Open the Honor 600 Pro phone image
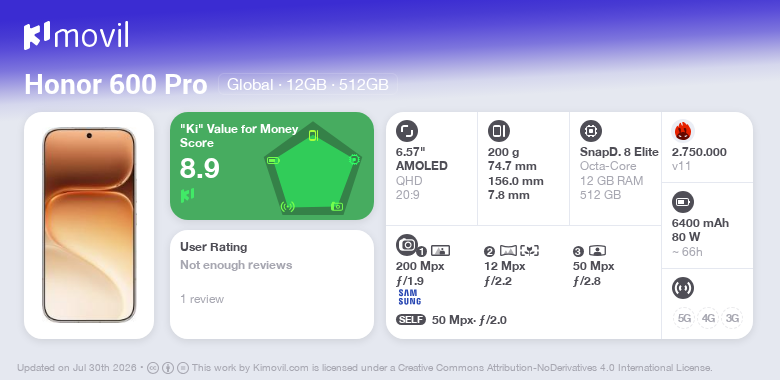Viewport: 780px width, 380px height. coord(89,225)
